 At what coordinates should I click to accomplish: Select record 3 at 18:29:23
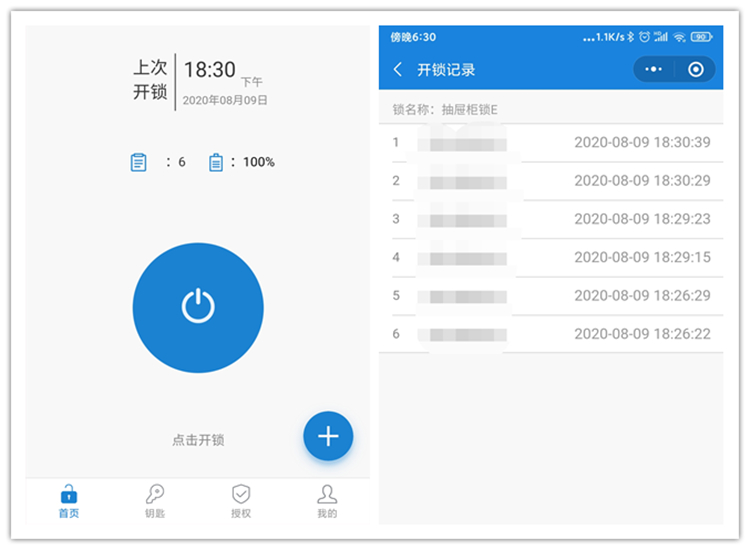[551, 219]
